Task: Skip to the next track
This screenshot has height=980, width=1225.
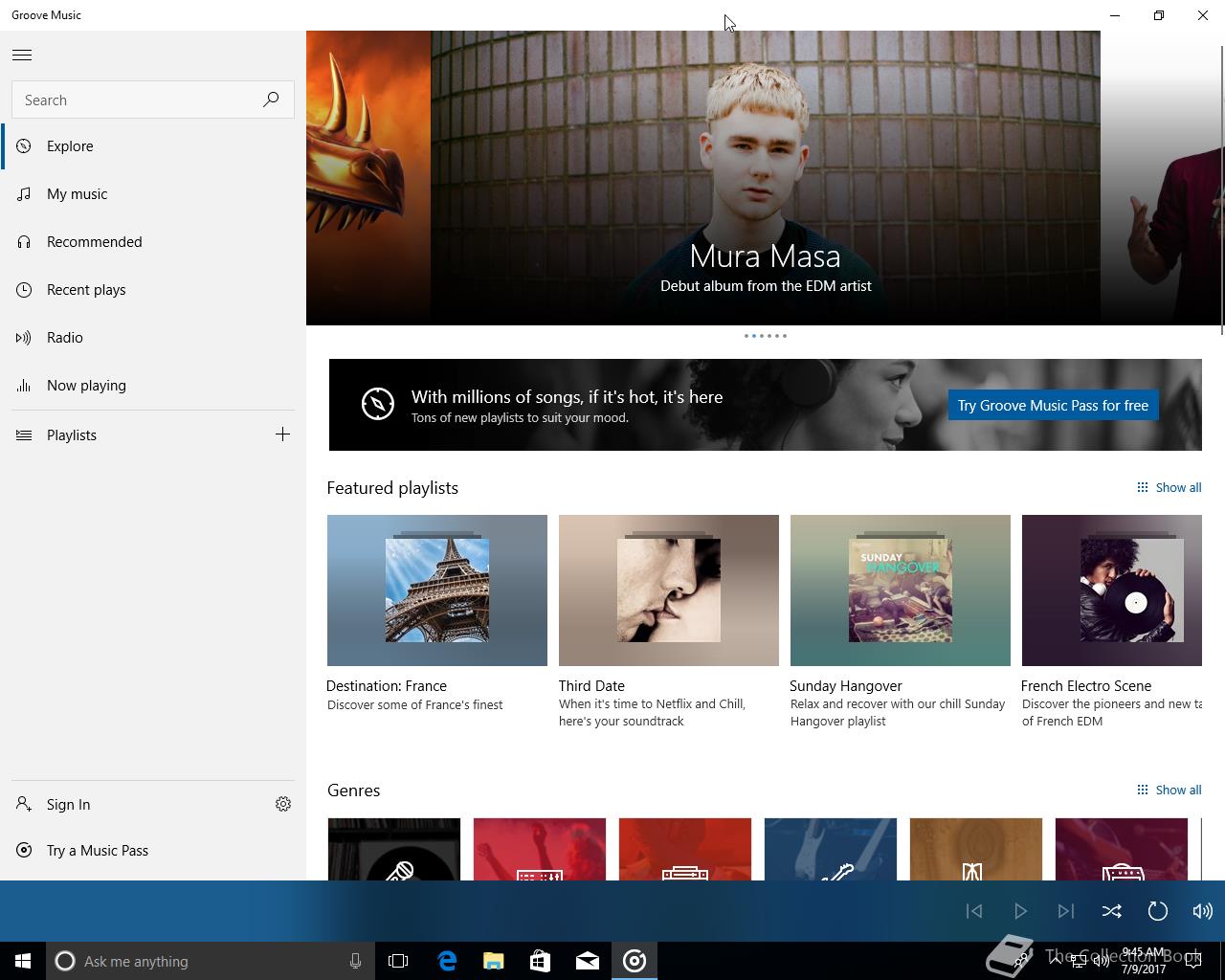Action: pos(1066,911)
